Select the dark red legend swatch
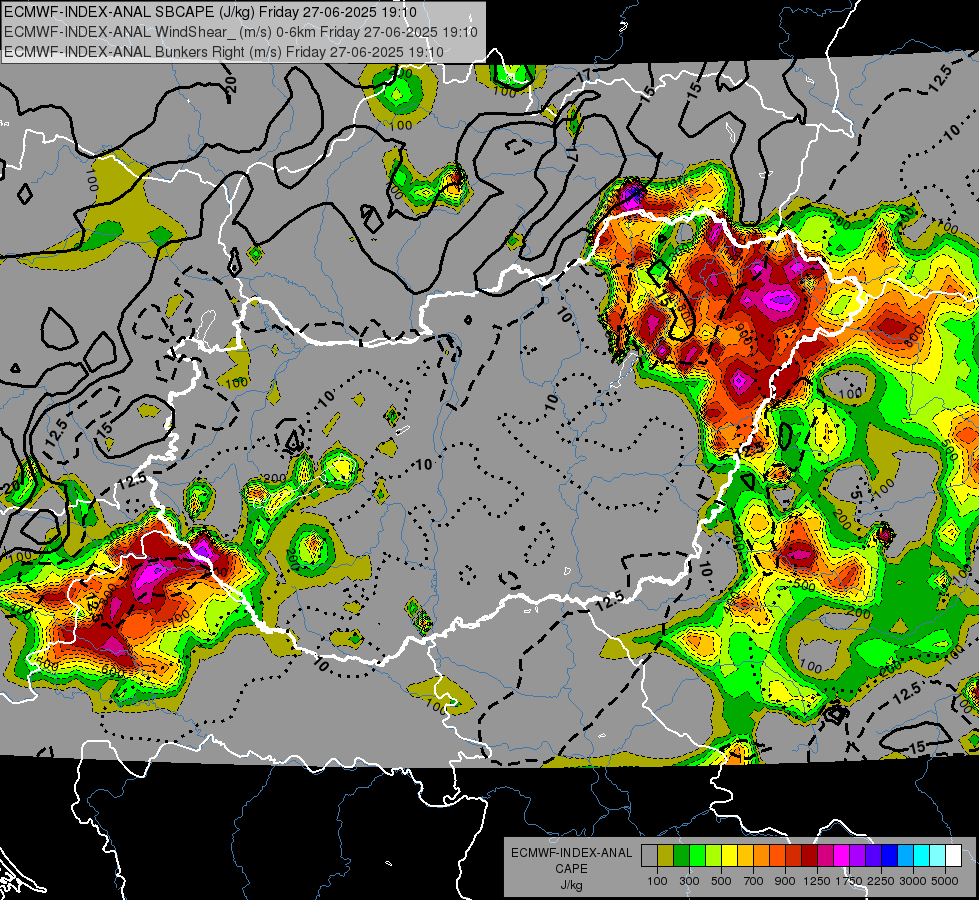The width and height of the screenshot is (979, 900). tap(809, 856)
